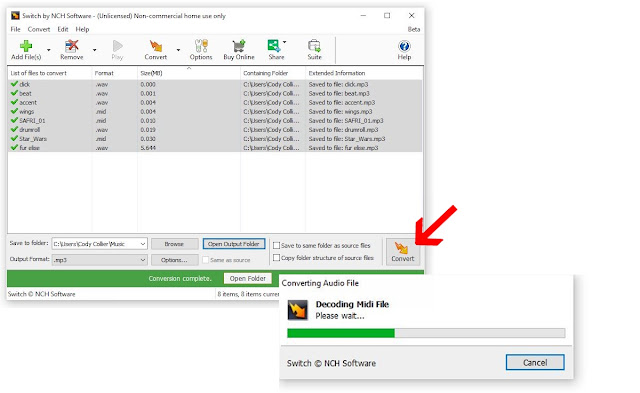Expand the Share dropdown arrow
The image size is (640, 393).
pyautogui.click(x=284, y=42)
